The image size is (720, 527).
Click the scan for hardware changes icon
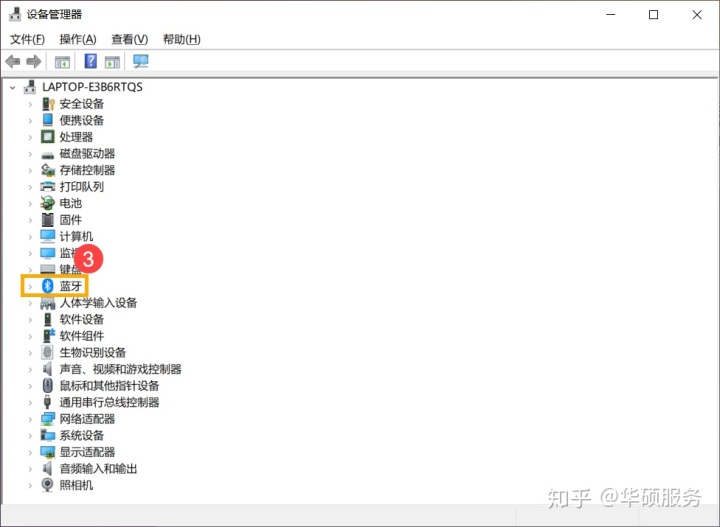[141, 61]
